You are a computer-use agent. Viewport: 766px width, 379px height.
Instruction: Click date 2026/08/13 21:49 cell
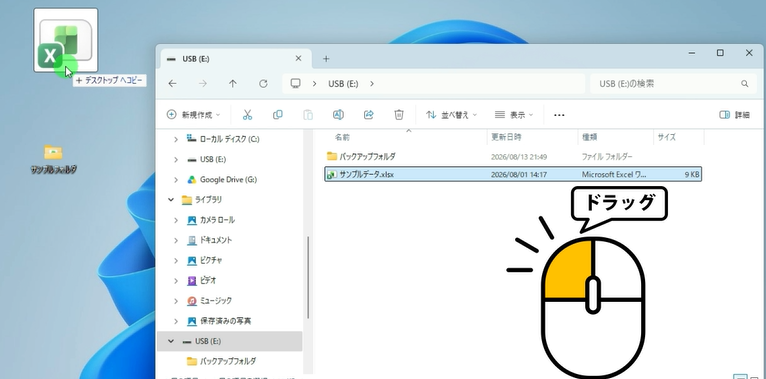(519, 157)
